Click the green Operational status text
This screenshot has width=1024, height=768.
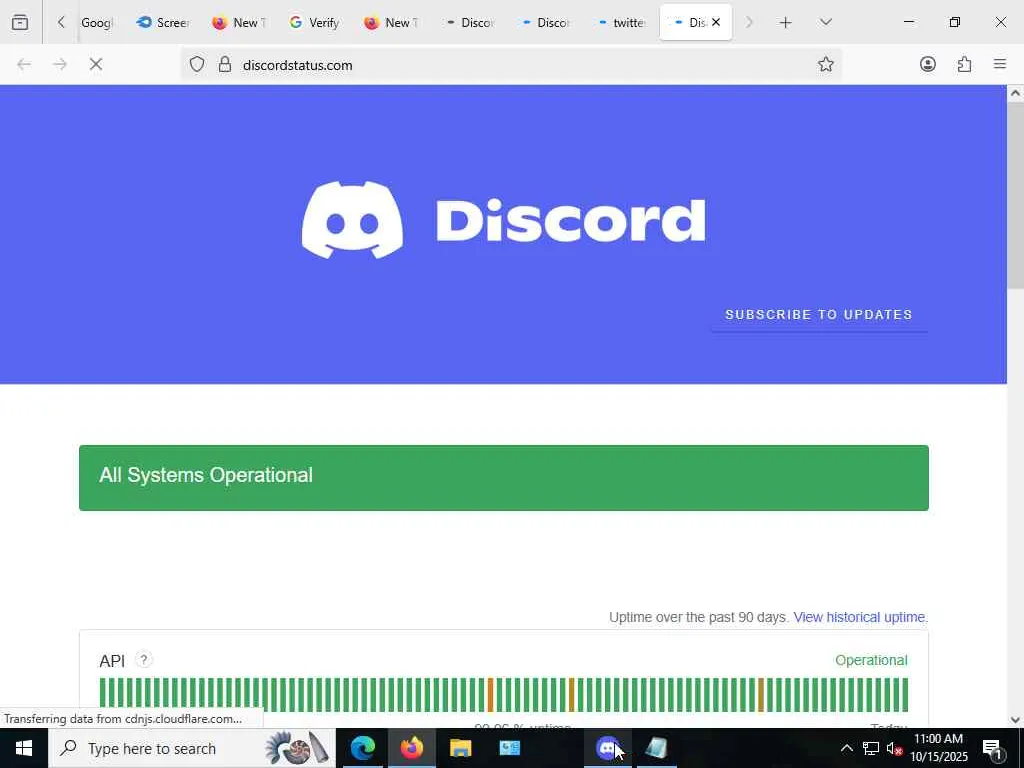click(x=871, y=660)
